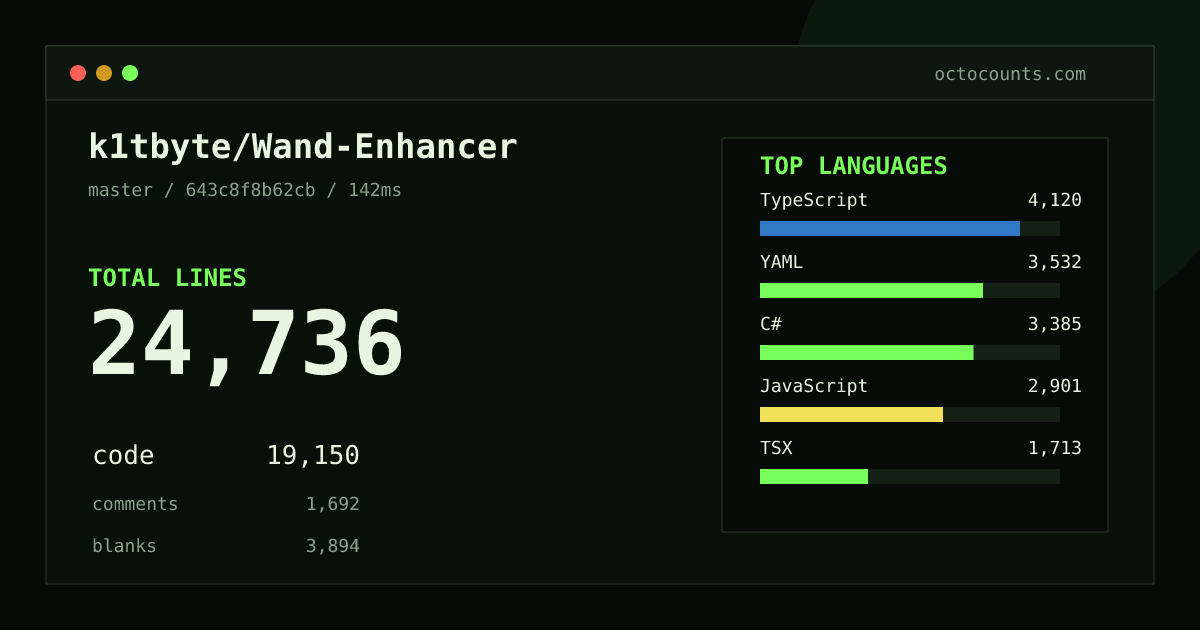Click the comments row label
Screen dimensions: 1200x630
coord(135,504)
